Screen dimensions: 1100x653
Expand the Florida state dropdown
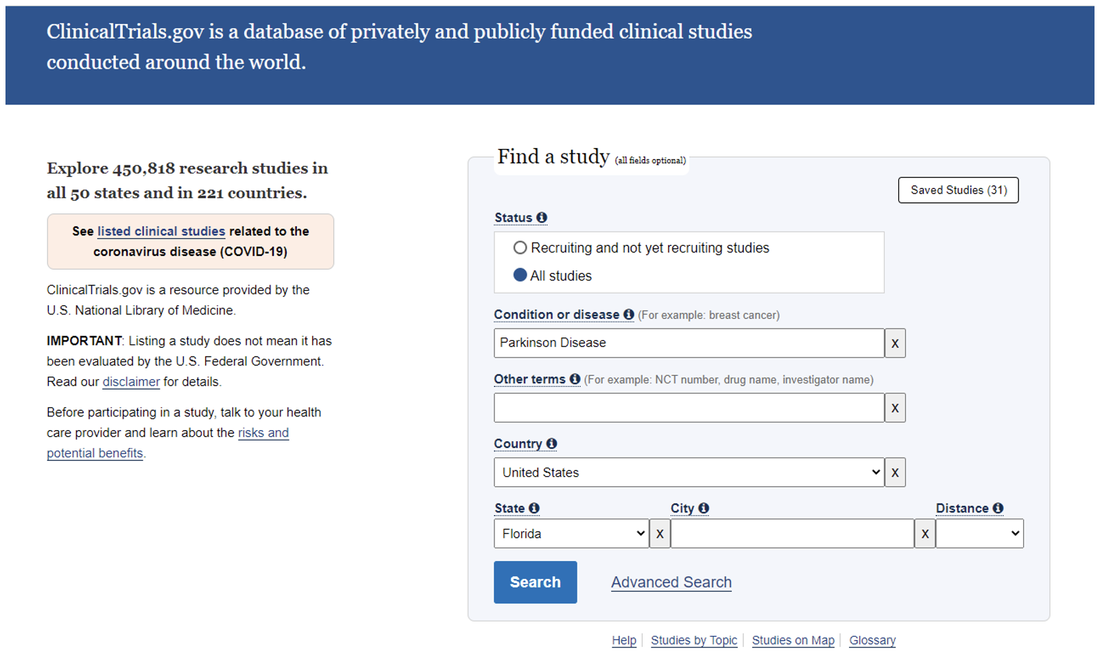(572, 534)
